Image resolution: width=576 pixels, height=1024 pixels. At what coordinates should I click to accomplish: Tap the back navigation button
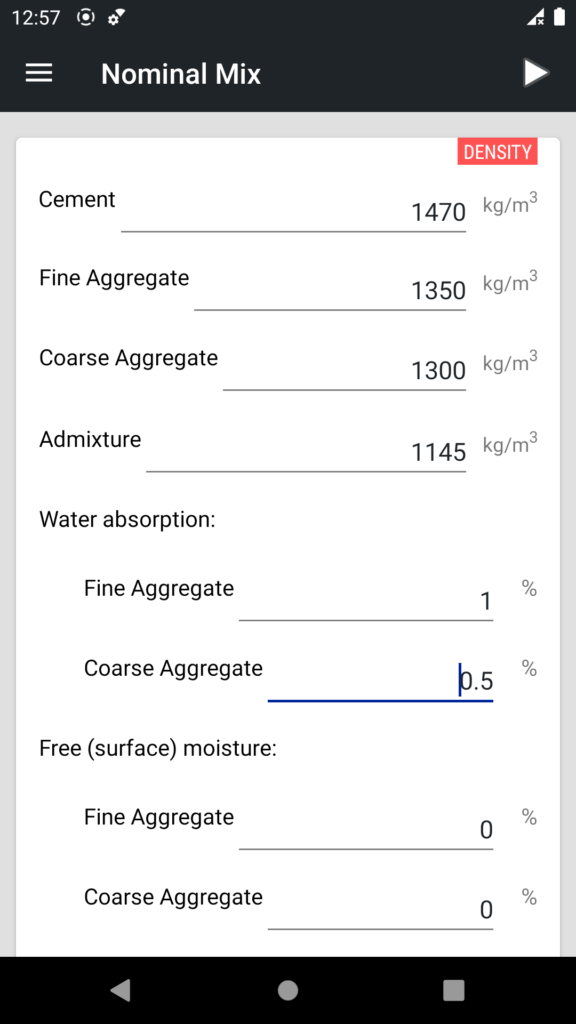click(120, 990)
